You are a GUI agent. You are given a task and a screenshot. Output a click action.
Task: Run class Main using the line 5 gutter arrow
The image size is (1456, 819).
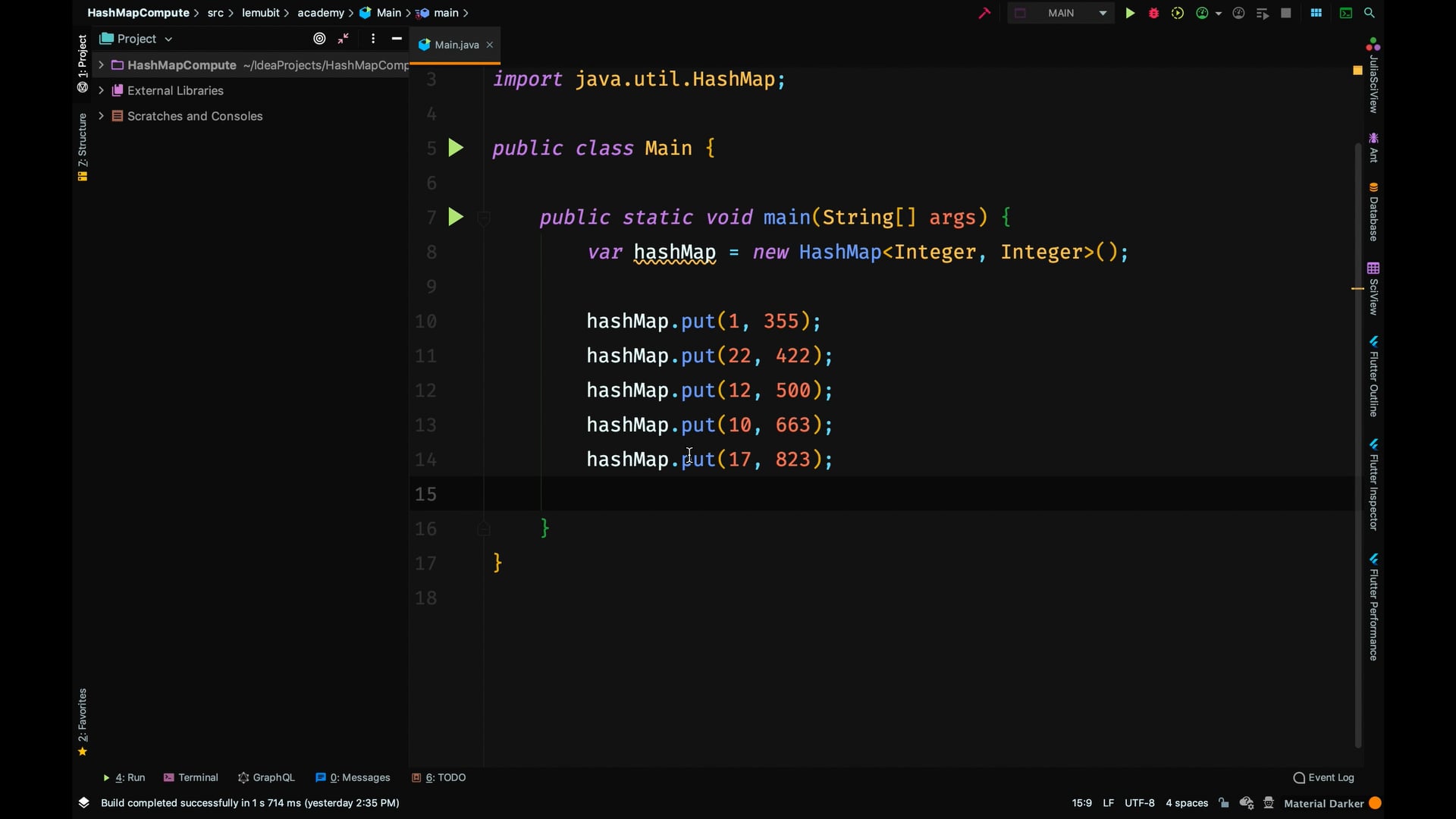(456, 148)
